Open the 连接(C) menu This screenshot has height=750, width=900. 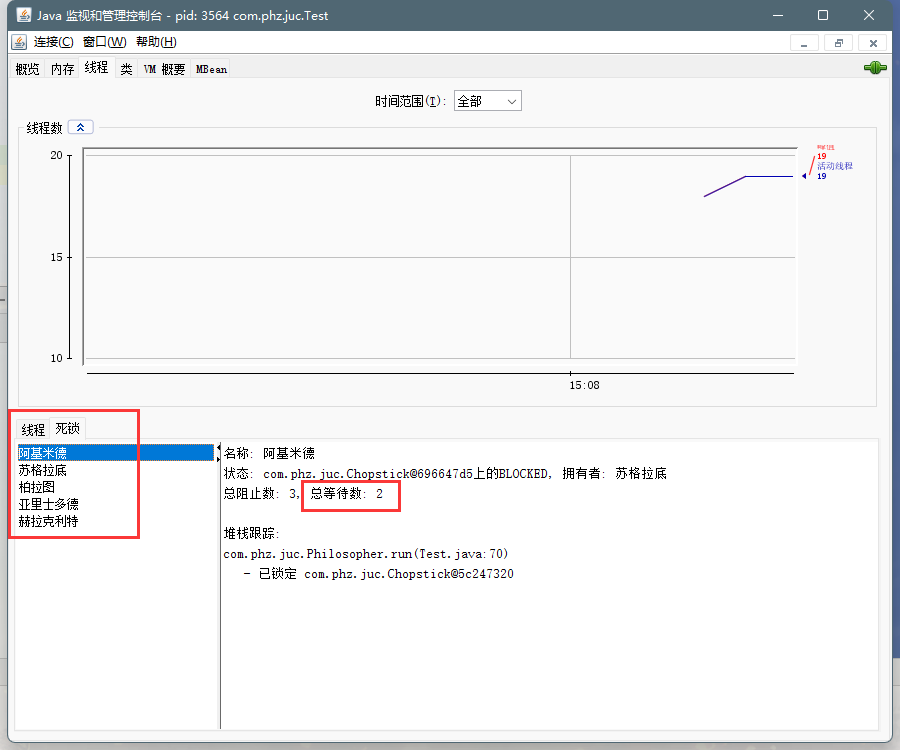pyautogui.click(x=53, y=42)
